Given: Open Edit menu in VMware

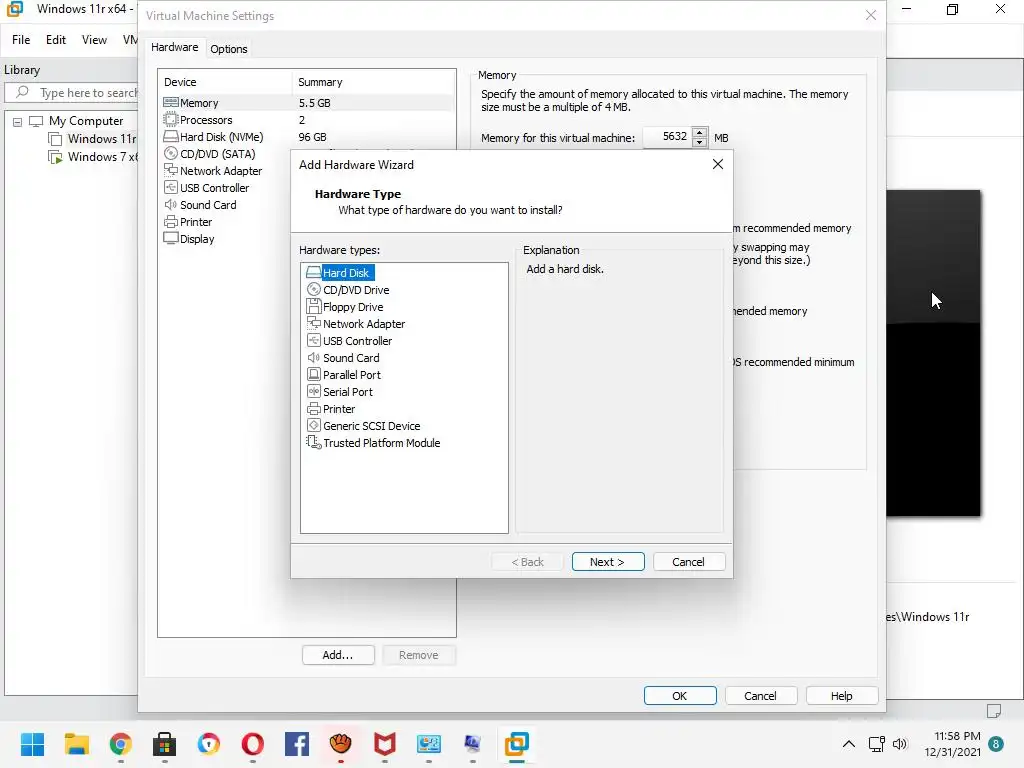Looking at the screenshot, I should click(x=56, y=40).
